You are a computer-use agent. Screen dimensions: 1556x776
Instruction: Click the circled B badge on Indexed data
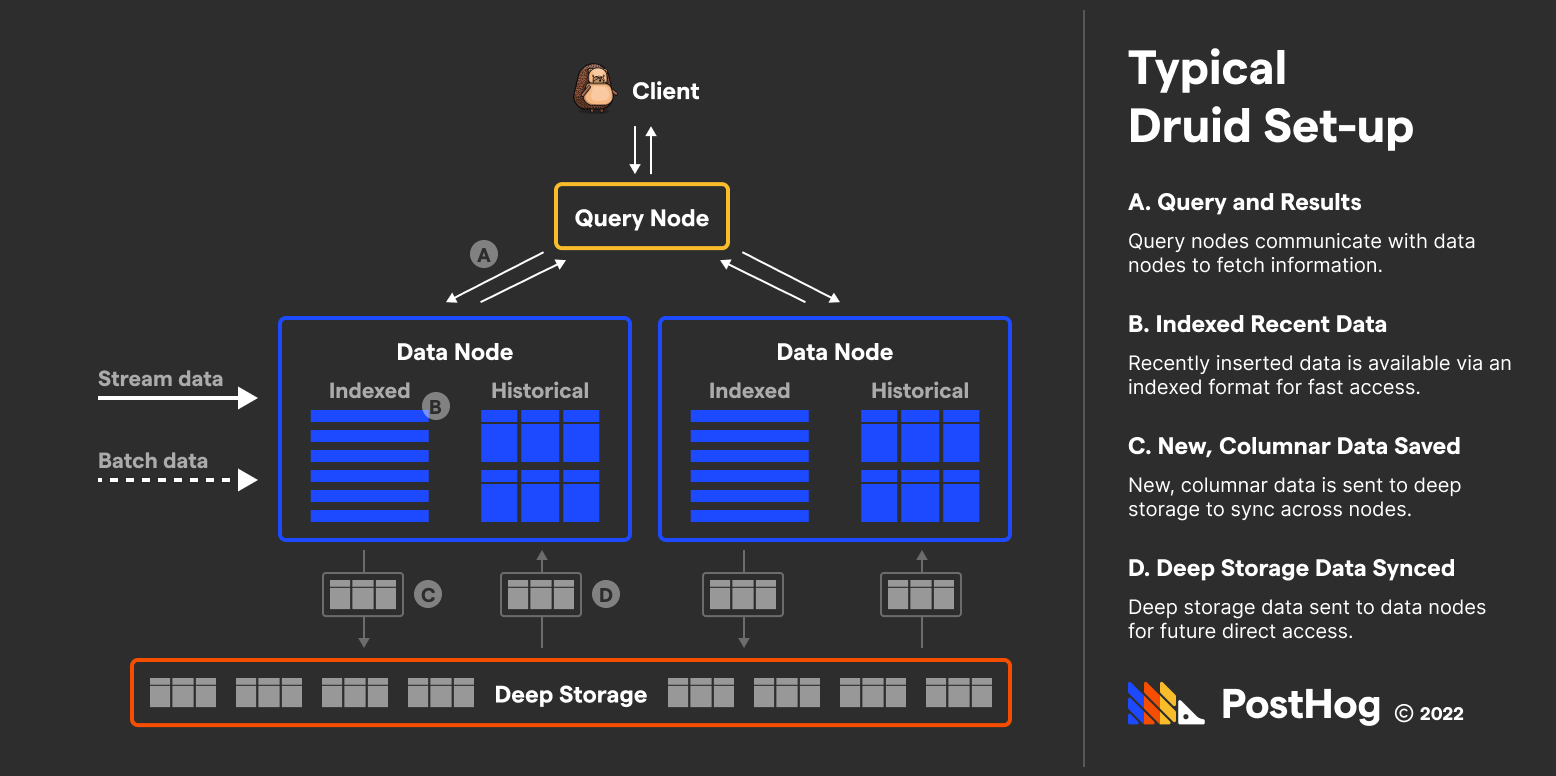click(x=435, y=406)
